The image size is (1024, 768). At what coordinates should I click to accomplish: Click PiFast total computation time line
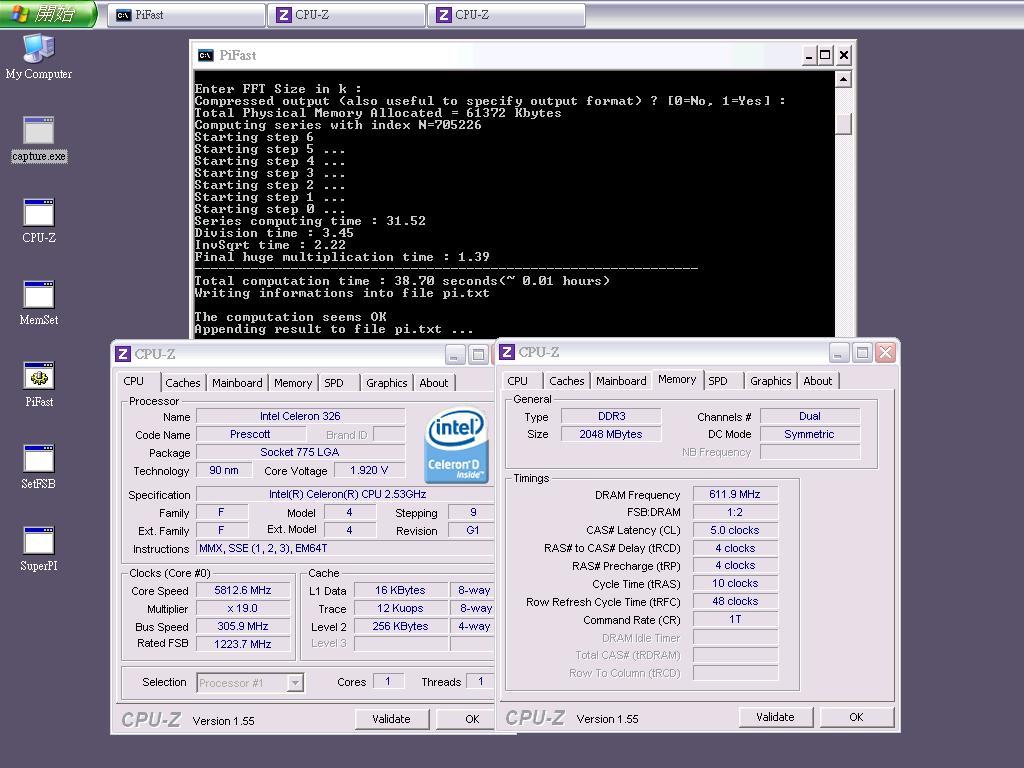402,281
